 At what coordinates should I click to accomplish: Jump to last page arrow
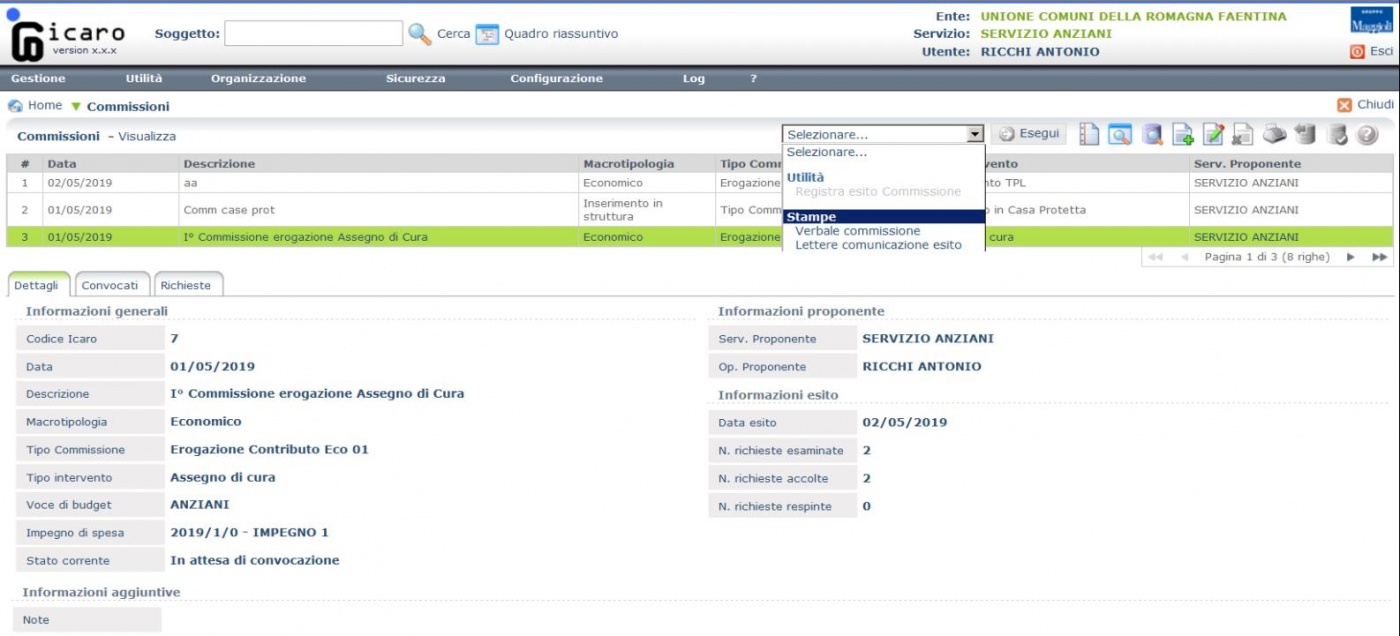click(1380, 257)
